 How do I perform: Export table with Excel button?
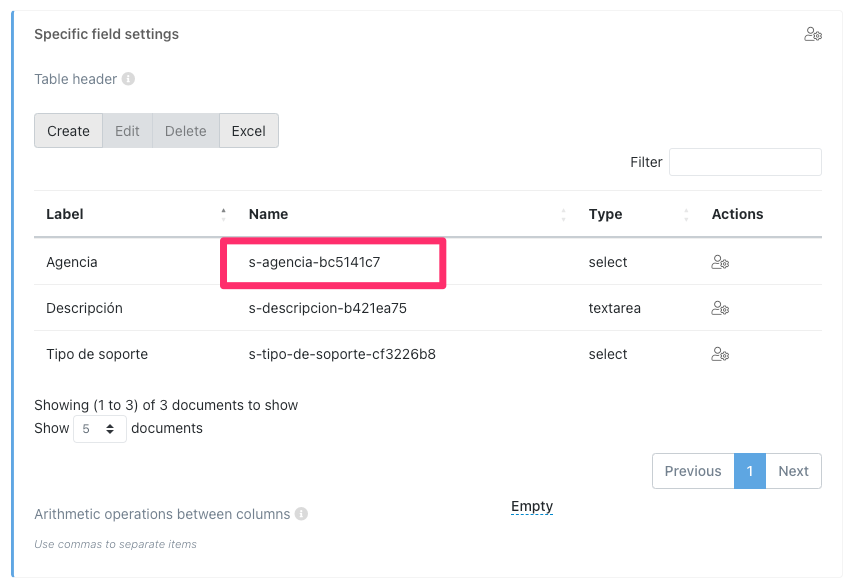point(248,131)
